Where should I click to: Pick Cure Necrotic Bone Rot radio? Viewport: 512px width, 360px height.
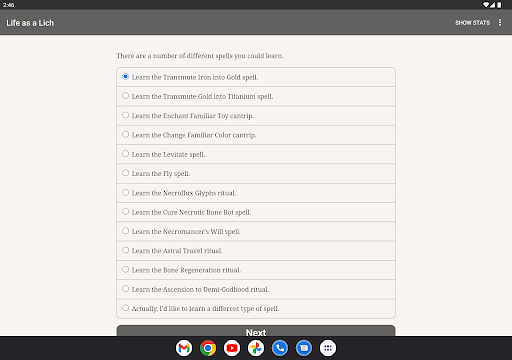pyautogui.click(x=125, y=212)
